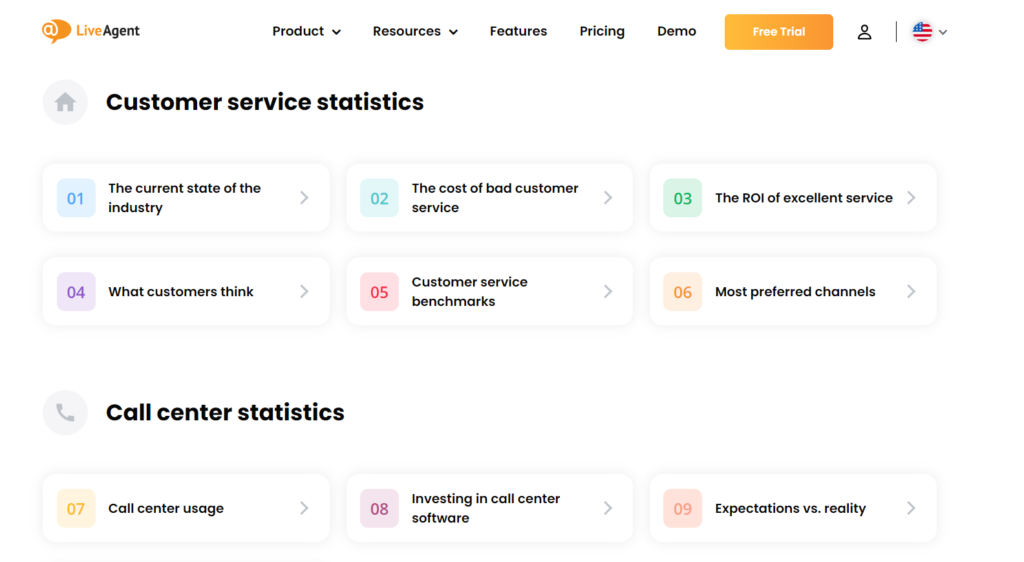Image resolution: width=1024 pixels, height=562 pixels.
Task: Click the phone icon beside Call center statistics
Action: coord(65,412)
